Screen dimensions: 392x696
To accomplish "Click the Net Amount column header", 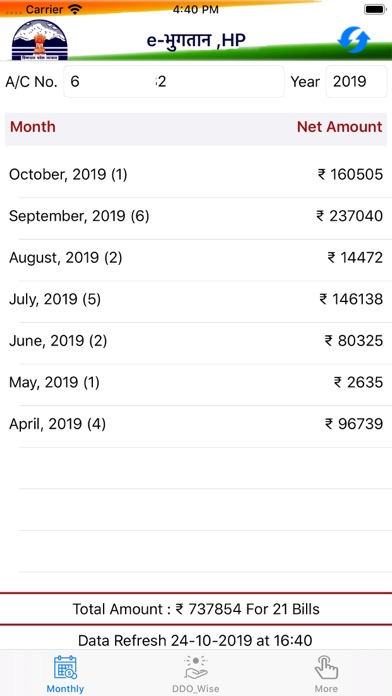I will tap(339, 127).
